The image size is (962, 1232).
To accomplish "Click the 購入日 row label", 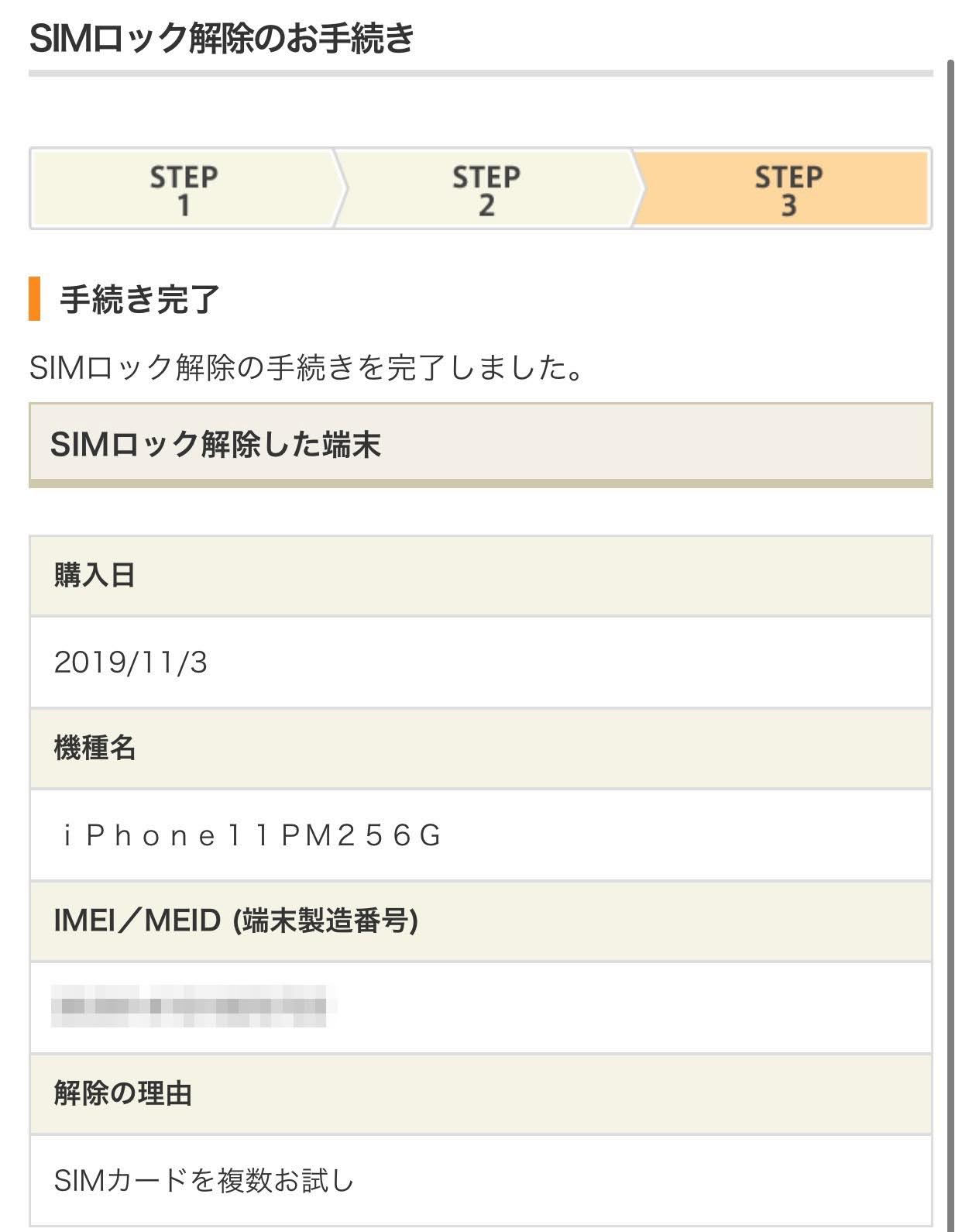I will (x=94, y=575).
